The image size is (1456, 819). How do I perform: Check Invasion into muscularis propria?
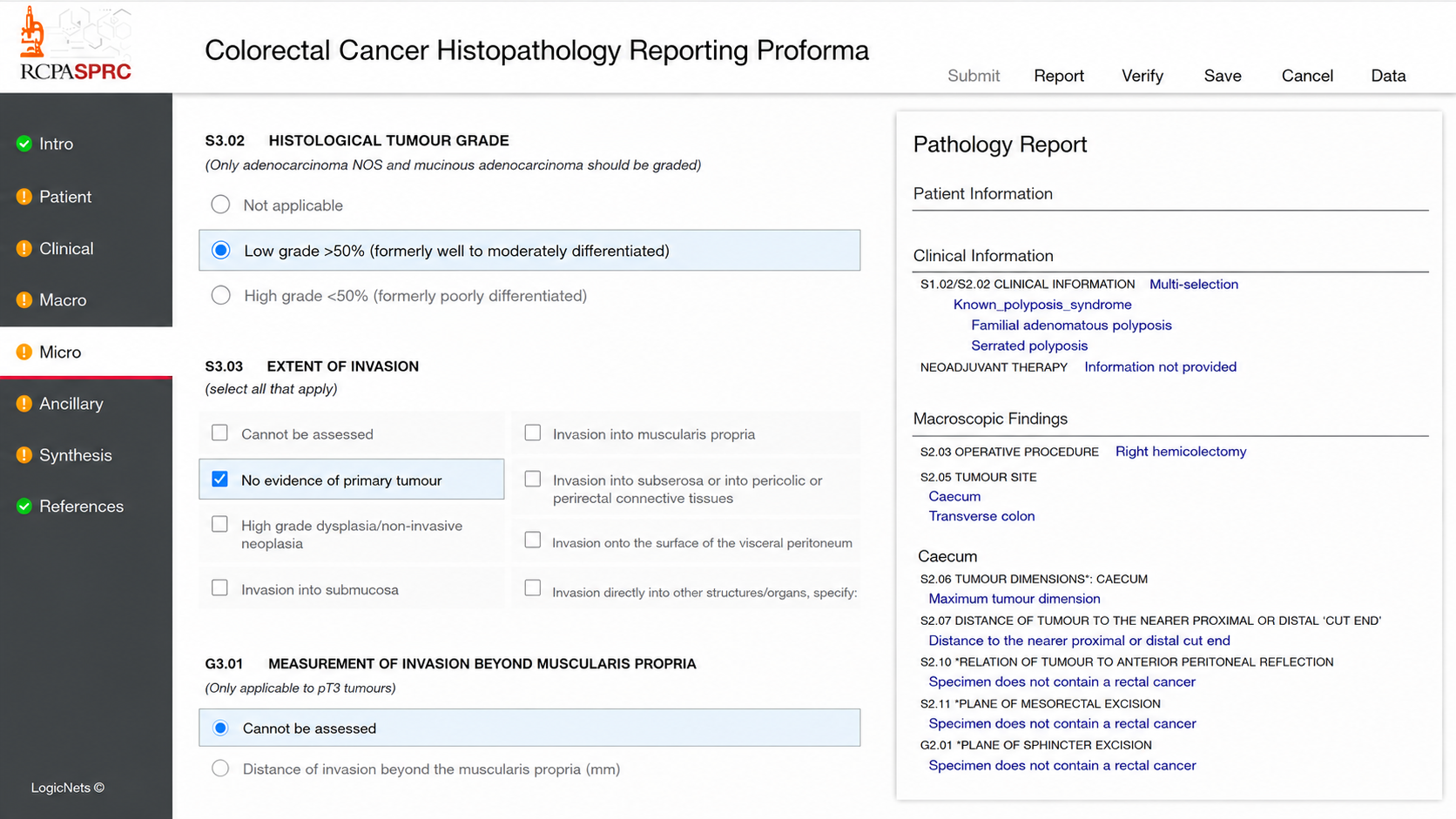533,433
